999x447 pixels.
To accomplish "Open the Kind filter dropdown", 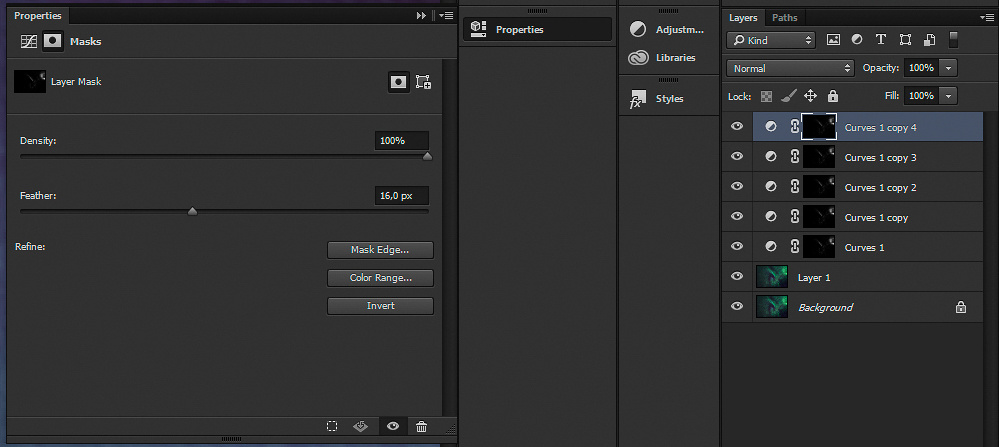I will 771,40.
